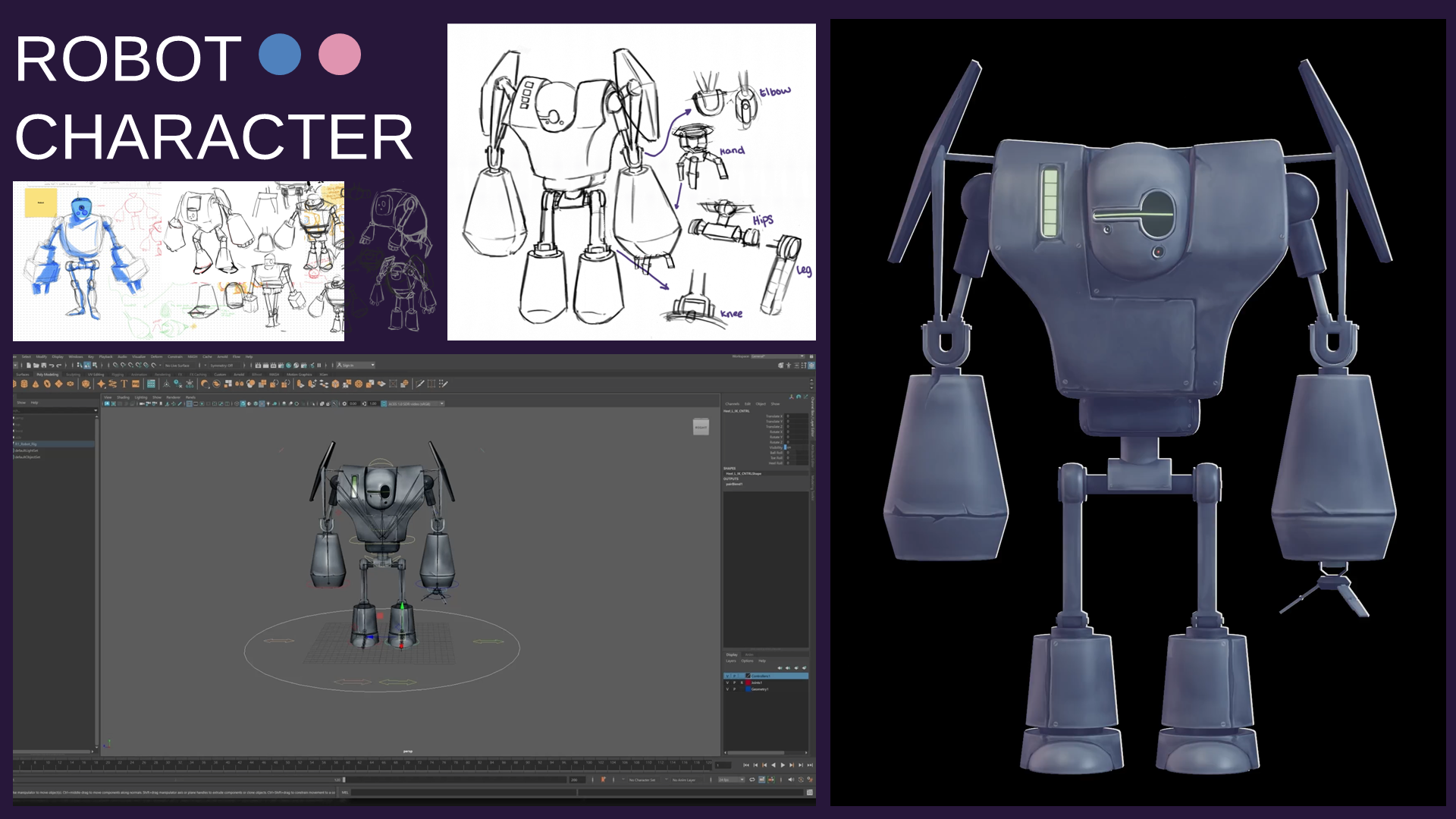Toggle visibility V of Geometry1 layer
Viewport: 1456px width, 819px height.
coord(727,689)
